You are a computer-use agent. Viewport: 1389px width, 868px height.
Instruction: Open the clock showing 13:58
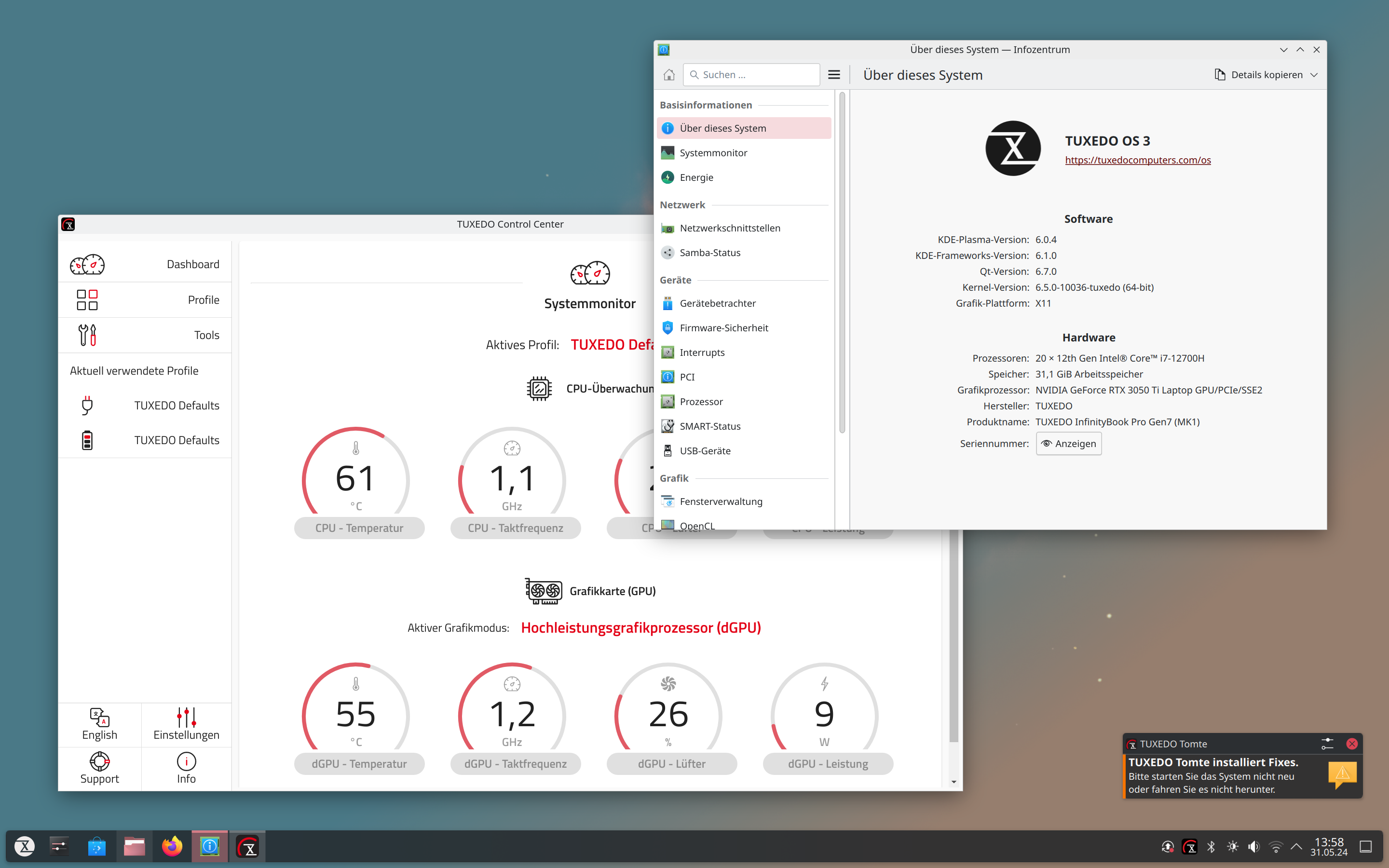click(x=1329, y=847)
